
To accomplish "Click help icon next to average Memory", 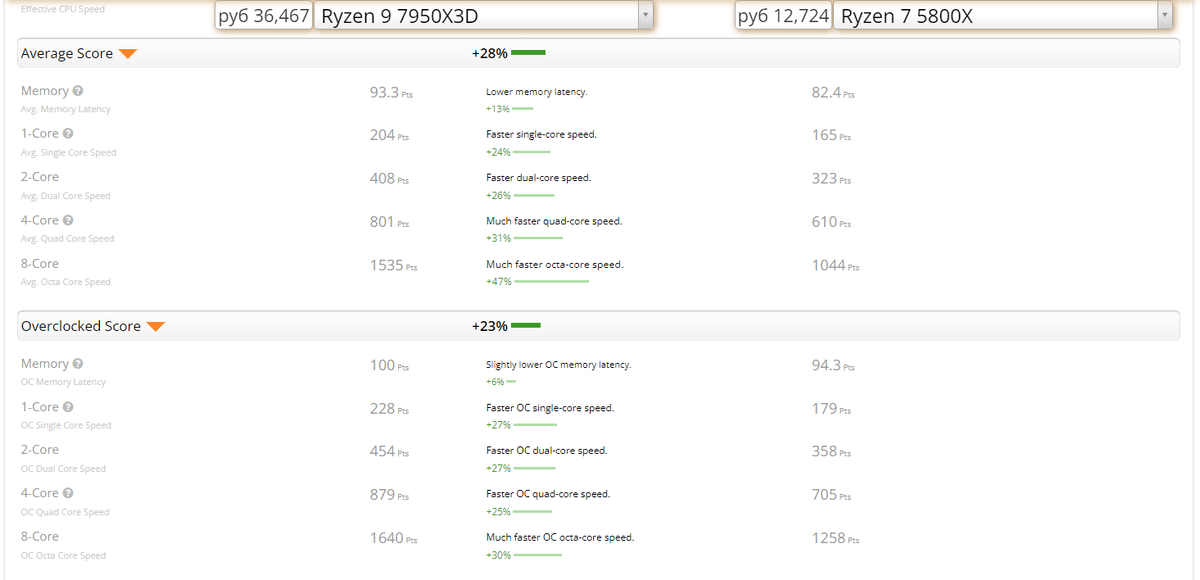I will (78, 91).
